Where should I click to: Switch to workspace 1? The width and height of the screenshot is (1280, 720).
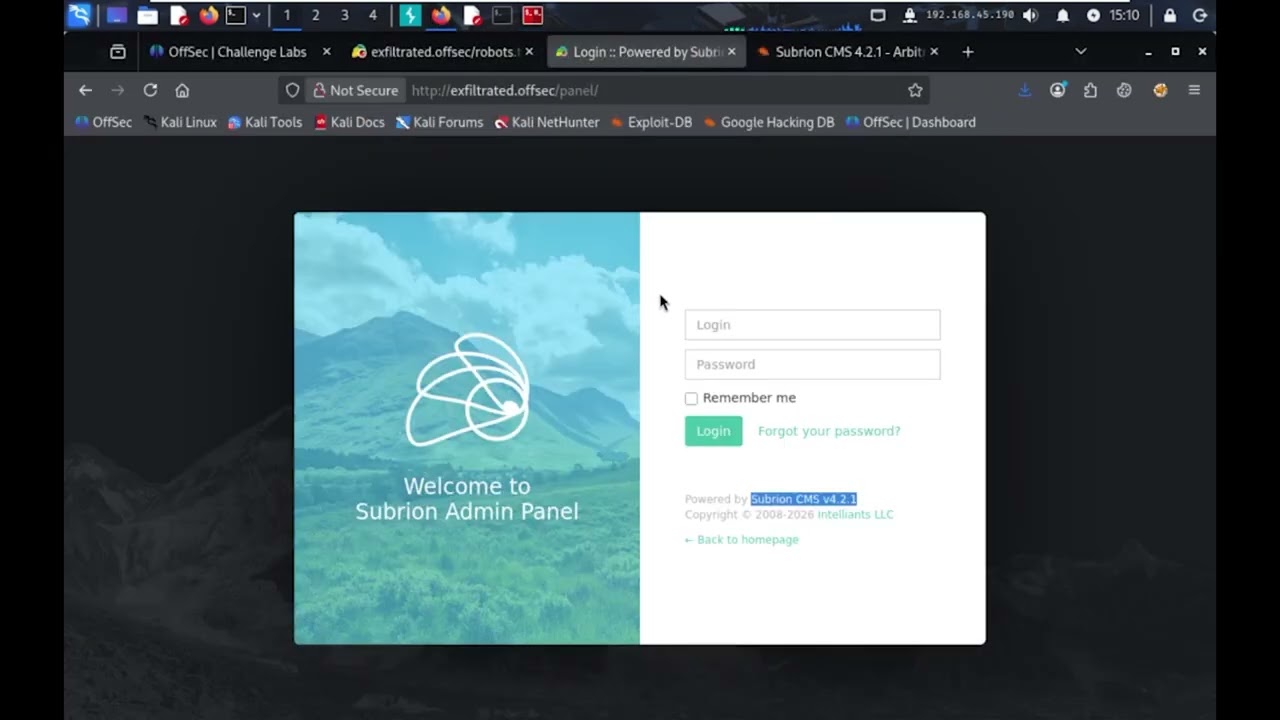click(287, 15)
